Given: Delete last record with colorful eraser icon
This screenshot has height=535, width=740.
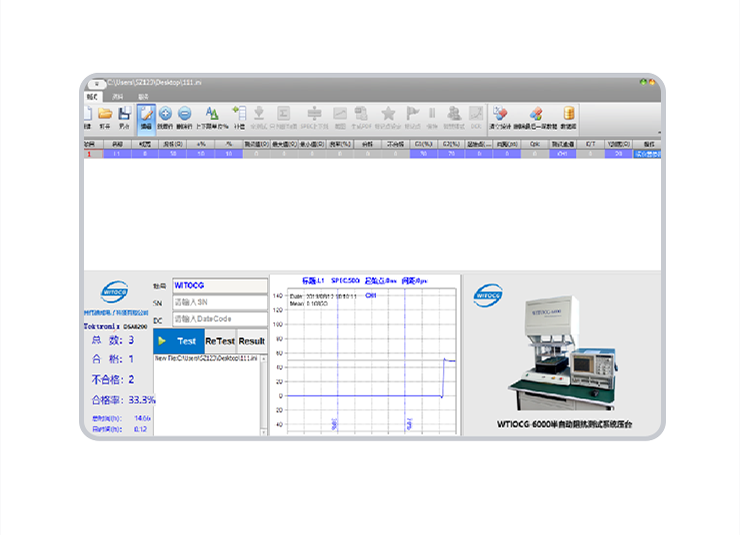Looking at the screenshot, I should coord(536,113).
